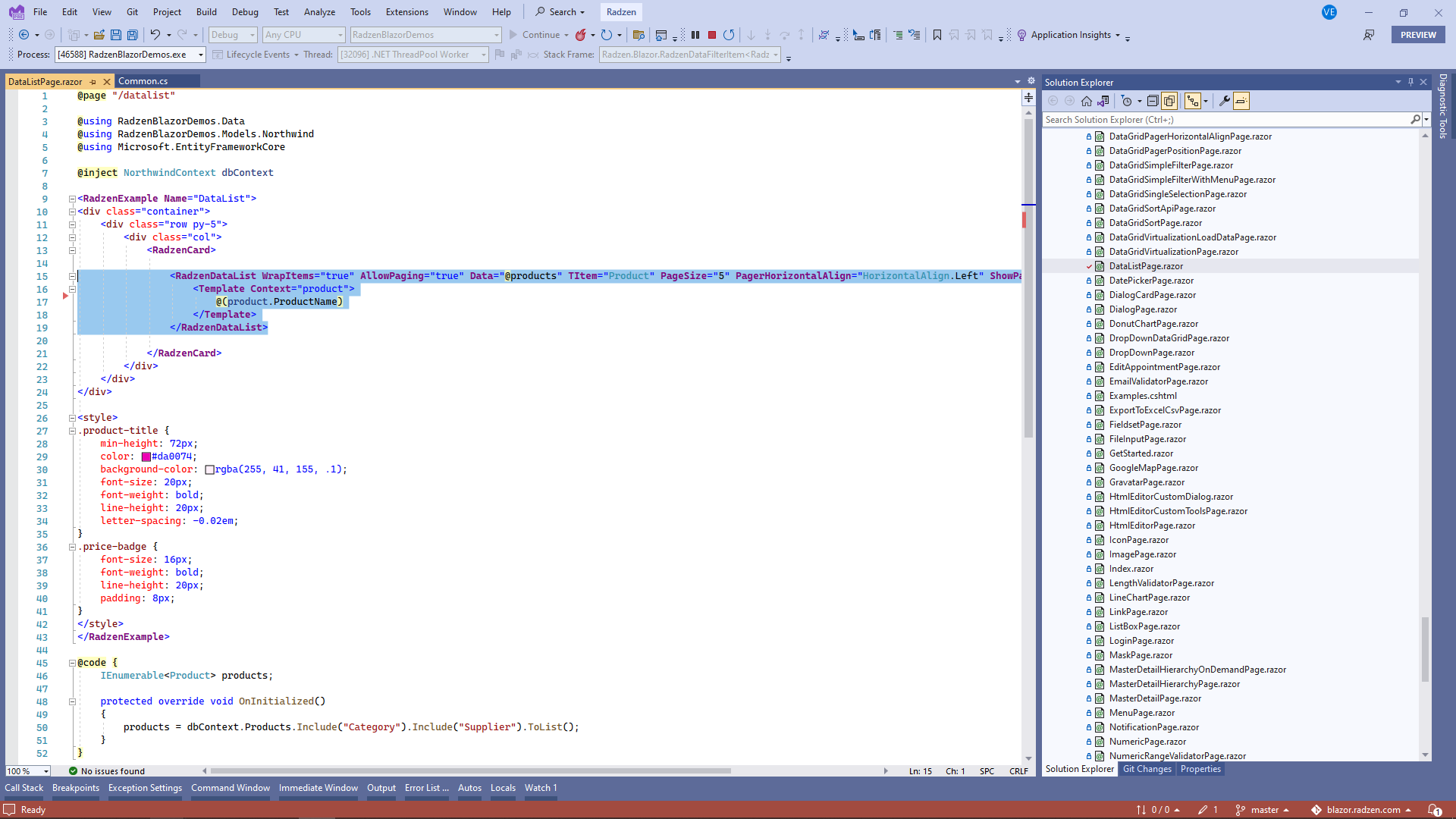
Task: Click the Navigate Backward arrow icon
Action: click(24, 35)
